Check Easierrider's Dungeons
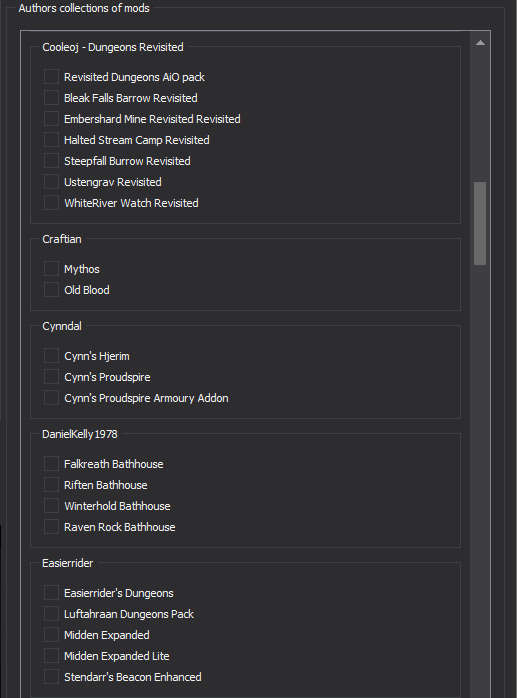Image resolution: width=517 pixels, height=698 pixels. [51, 592]
